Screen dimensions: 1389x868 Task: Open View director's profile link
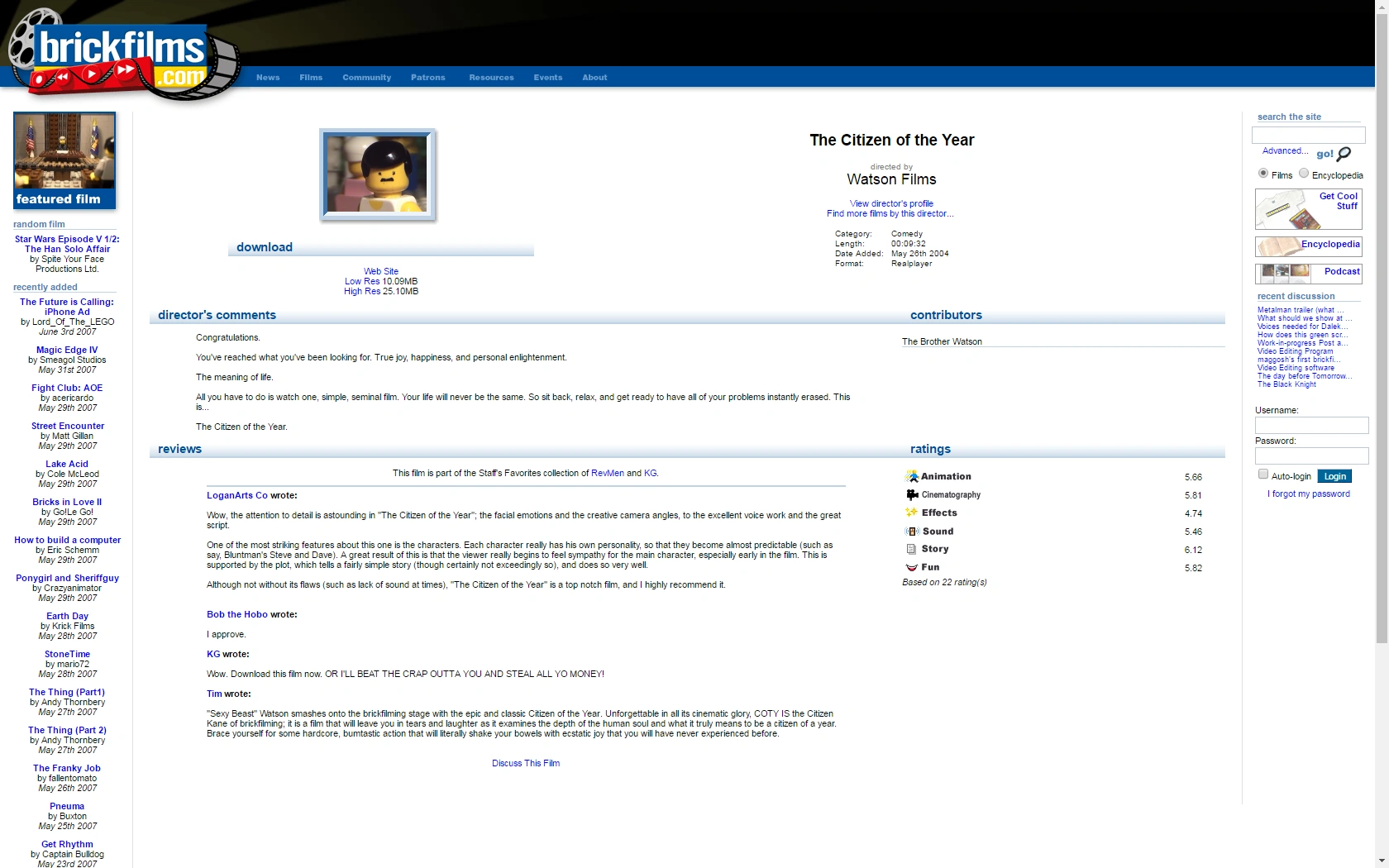coord(891,203)
